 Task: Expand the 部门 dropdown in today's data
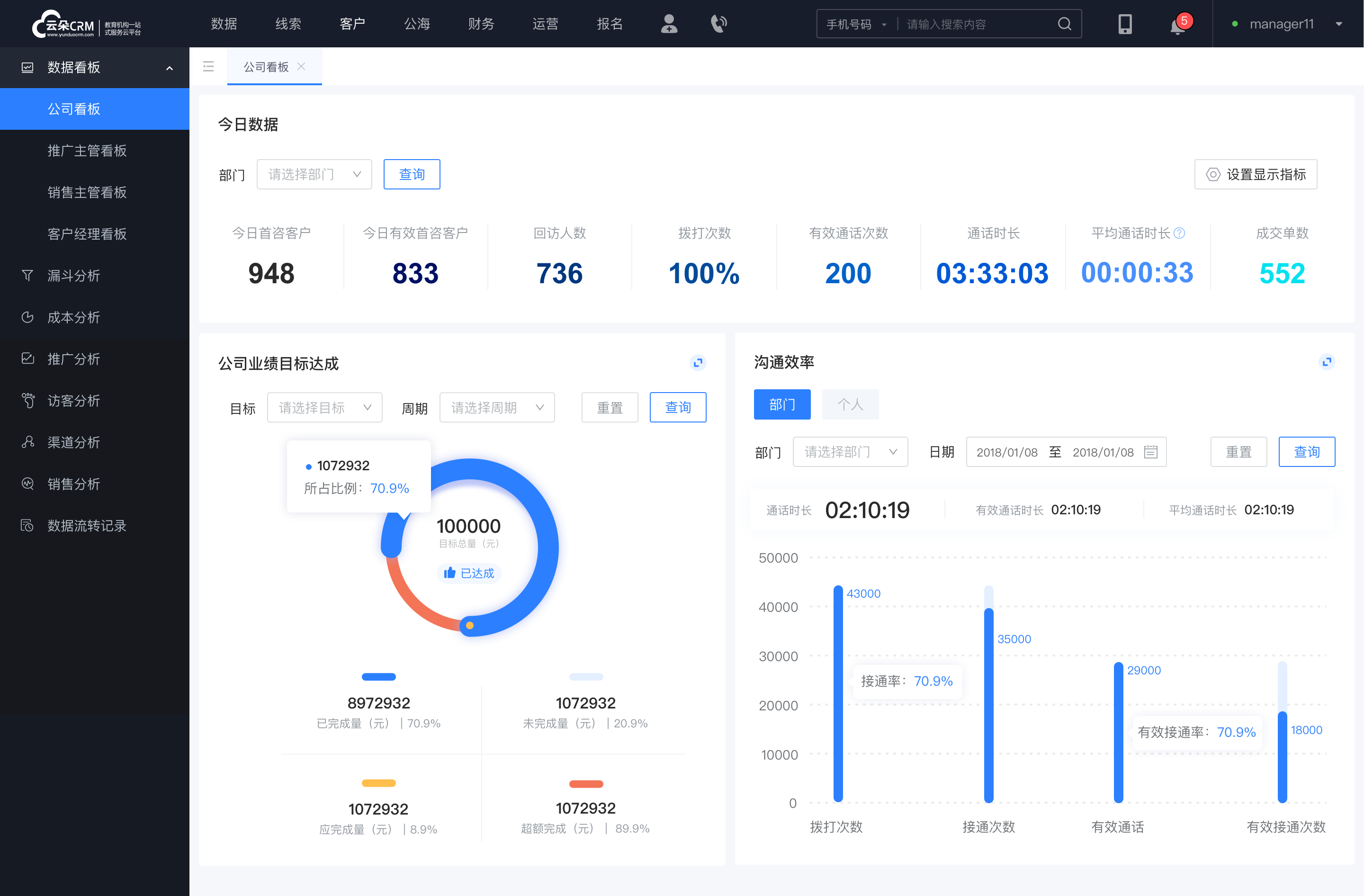(x=313, y=173)
